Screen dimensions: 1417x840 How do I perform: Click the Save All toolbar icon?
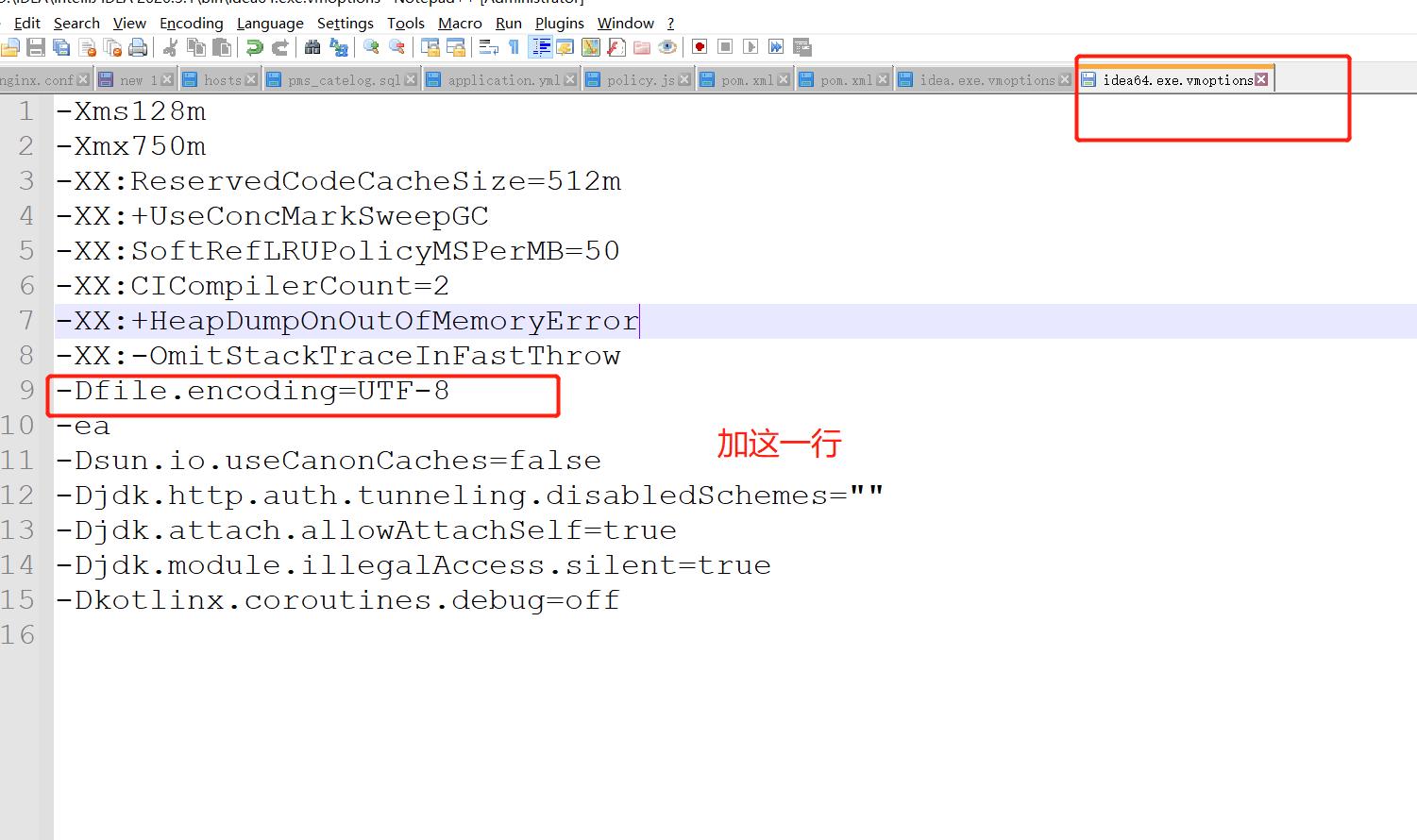click(x=61, y=47)
